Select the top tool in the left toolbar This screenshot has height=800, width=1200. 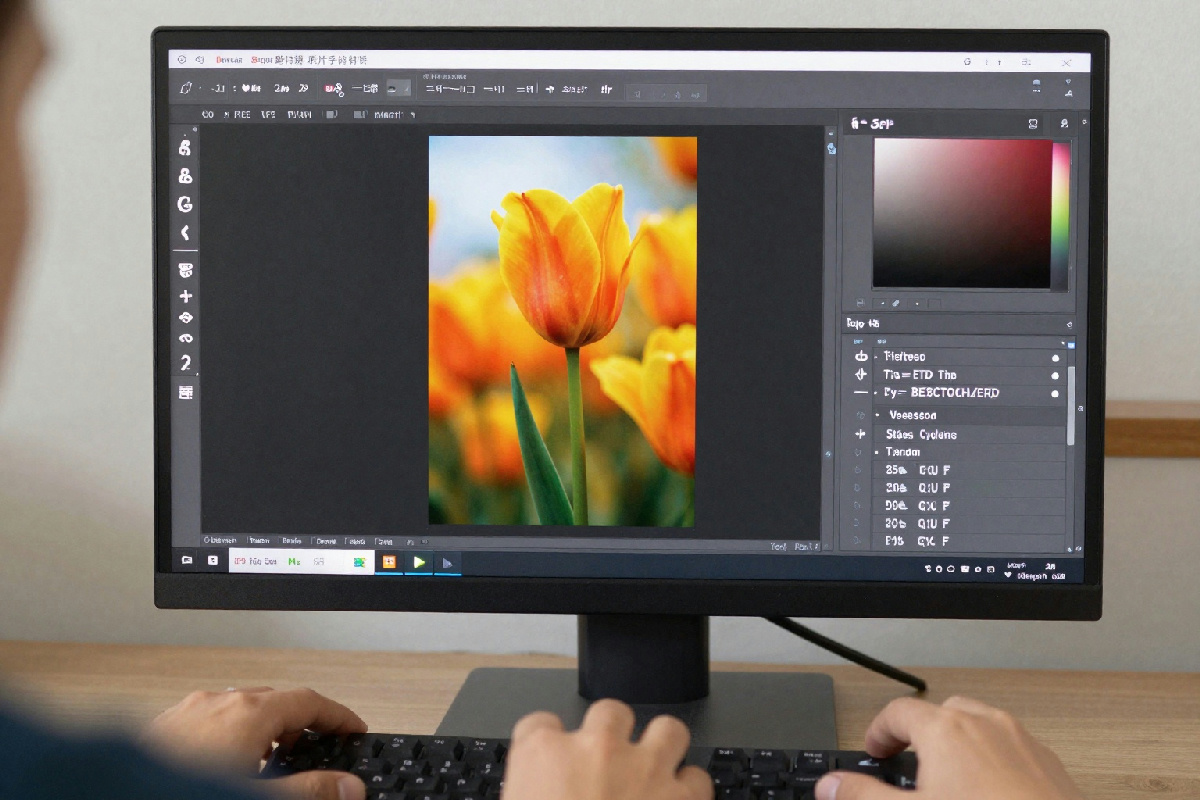185,148
